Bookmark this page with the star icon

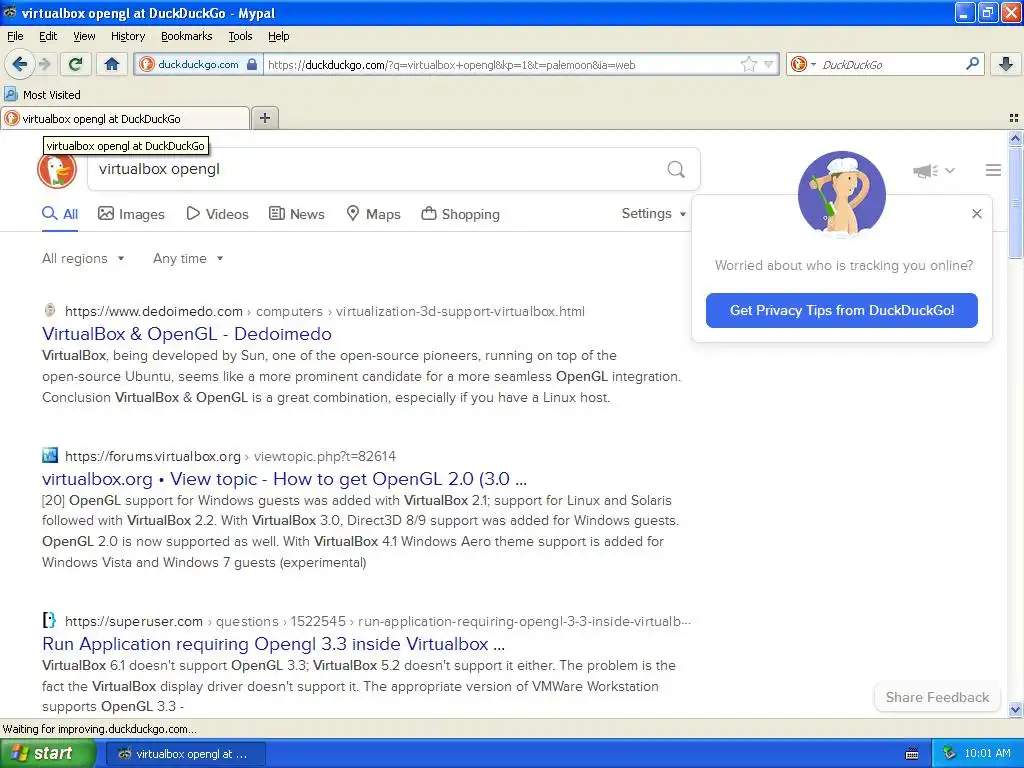[x=748, y=64]
